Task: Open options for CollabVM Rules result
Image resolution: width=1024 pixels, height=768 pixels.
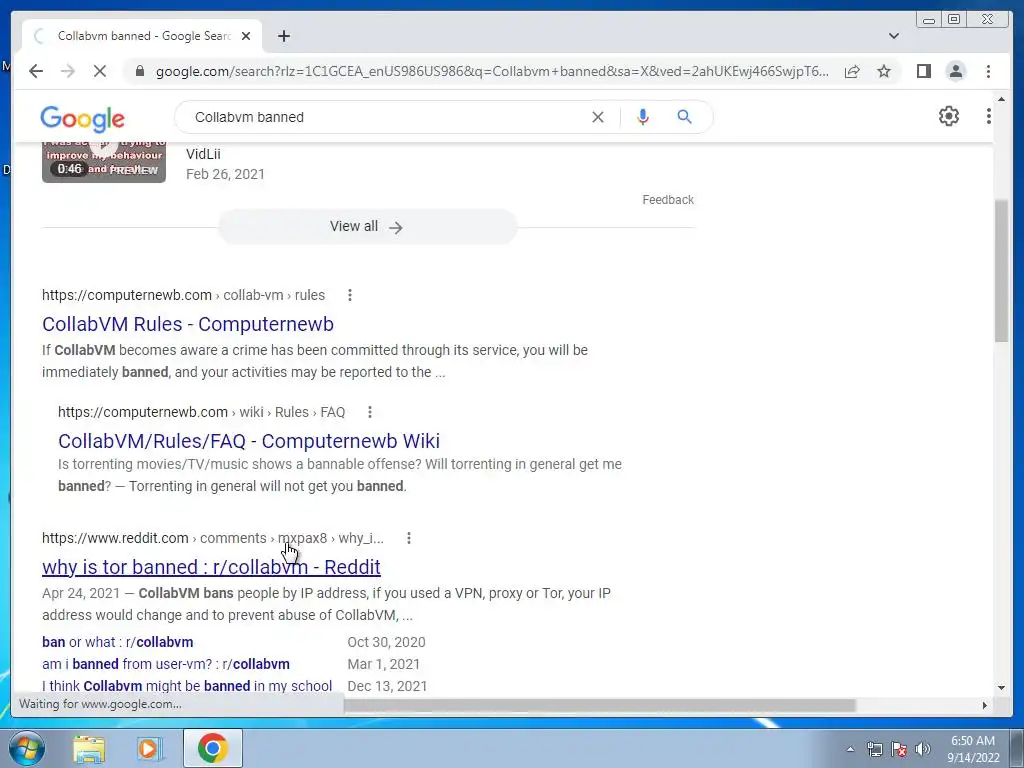Action: pyautogui.click(x=350, y=295)
